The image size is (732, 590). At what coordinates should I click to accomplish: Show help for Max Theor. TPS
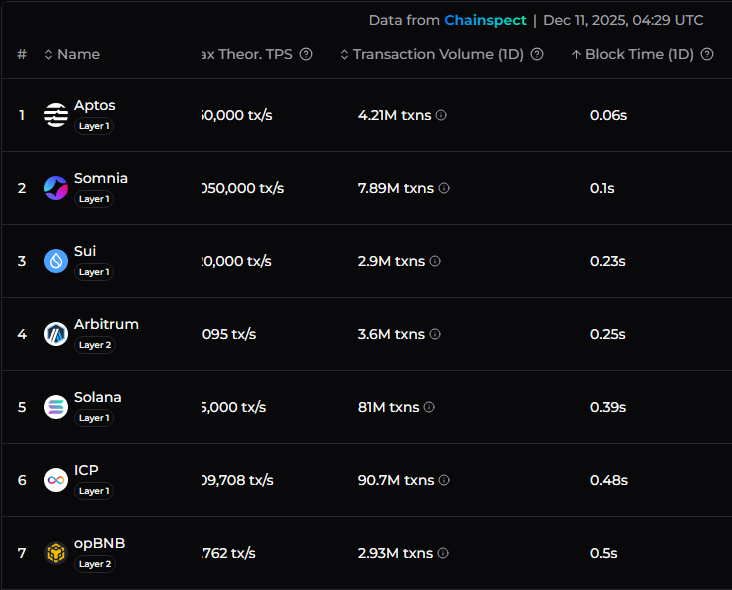306,54
